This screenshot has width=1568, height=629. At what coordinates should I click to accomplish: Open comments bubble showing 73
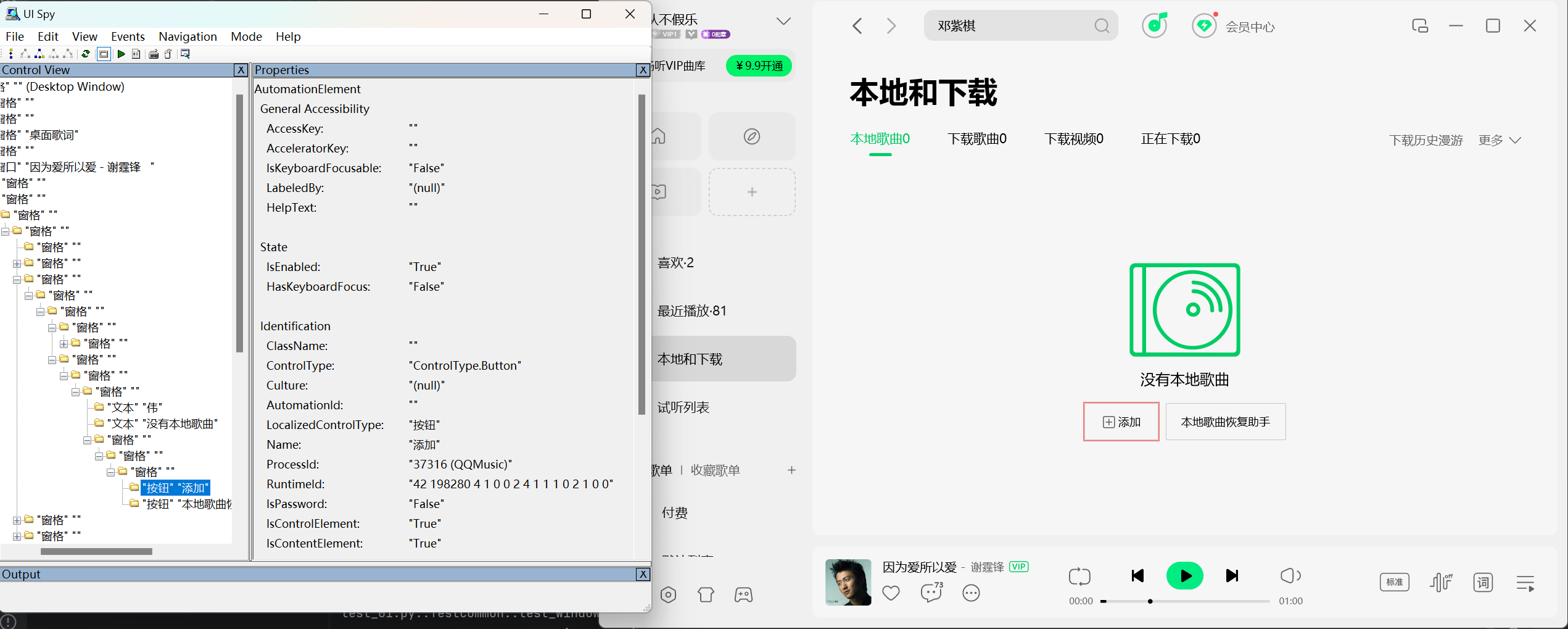pos(931,593)
